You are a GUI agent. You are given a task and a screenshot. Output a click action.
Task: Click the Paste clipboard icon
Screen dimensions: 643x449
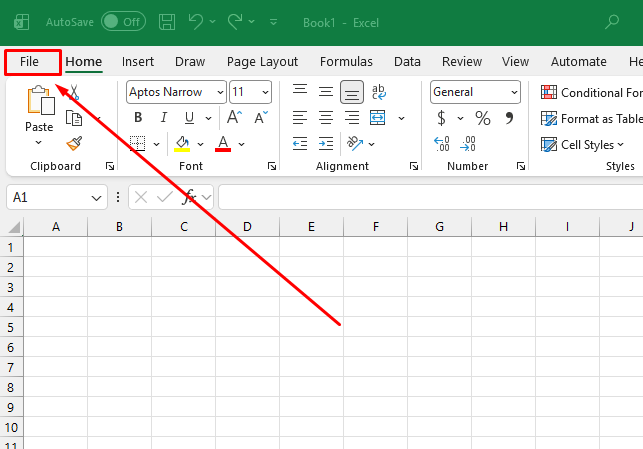click(x=41, y=100)
